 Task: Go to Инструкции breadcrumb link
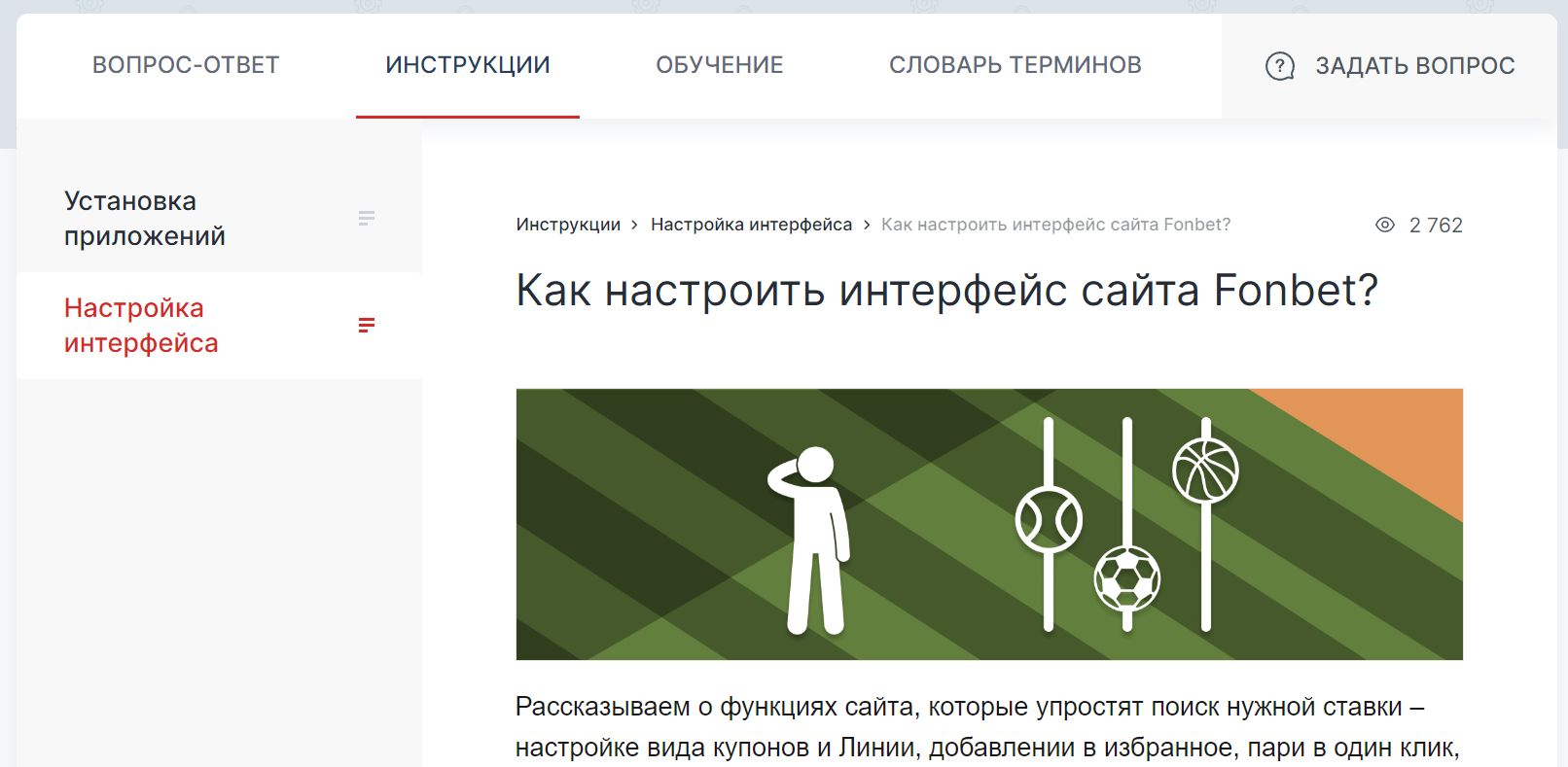pos(568,225)
